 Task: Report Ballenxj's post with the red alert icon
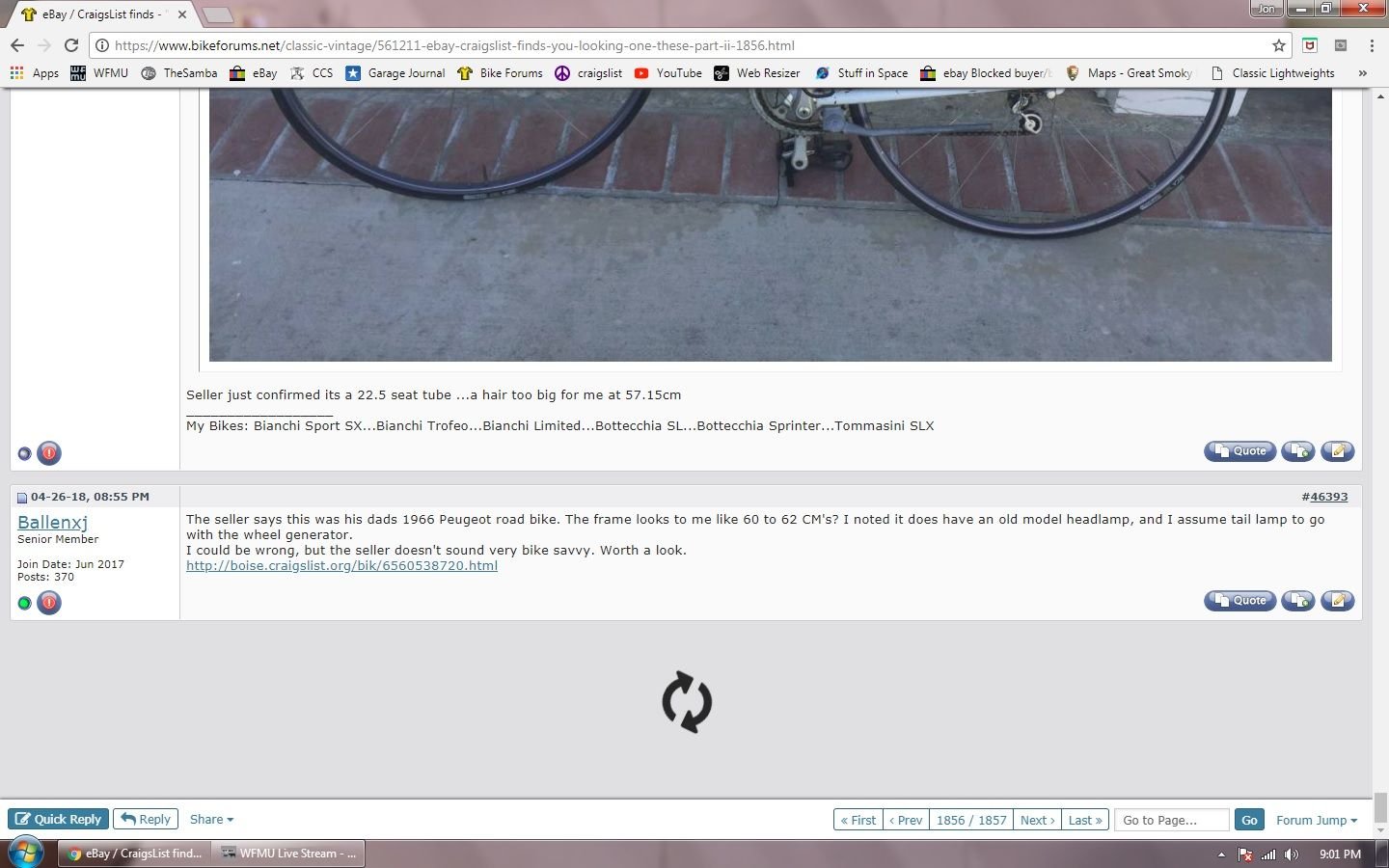(x=49, y=603)
